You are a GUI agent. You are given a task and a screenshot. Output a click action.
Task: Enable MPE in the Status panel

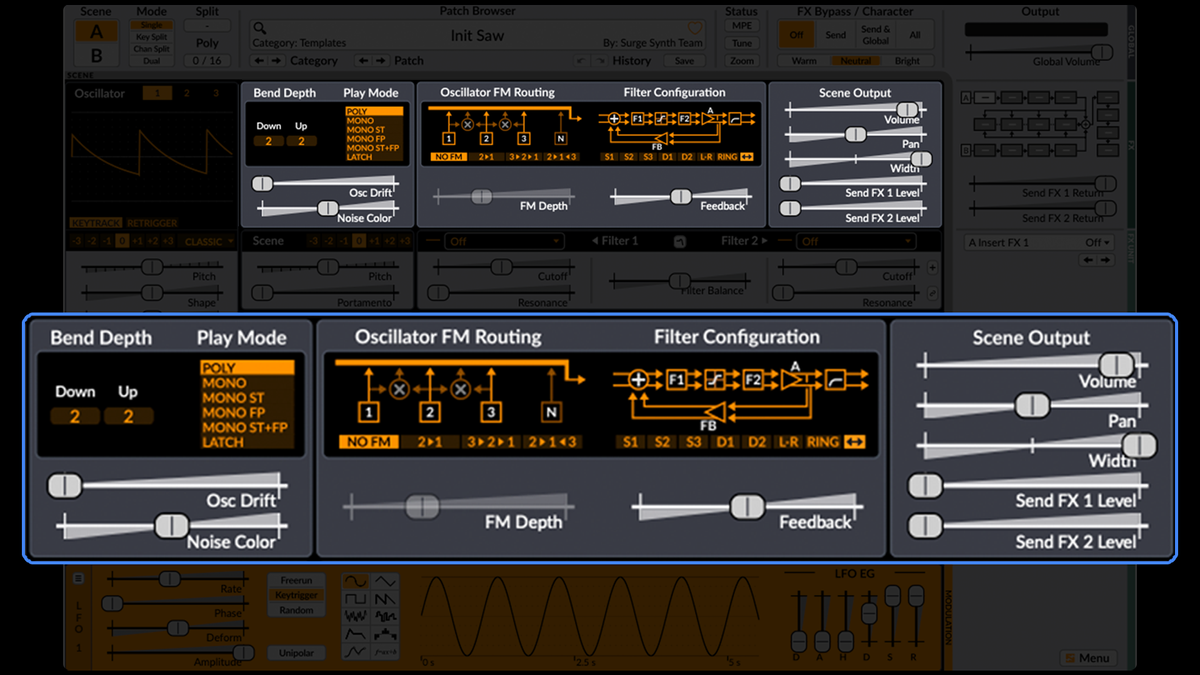point(741,25)
